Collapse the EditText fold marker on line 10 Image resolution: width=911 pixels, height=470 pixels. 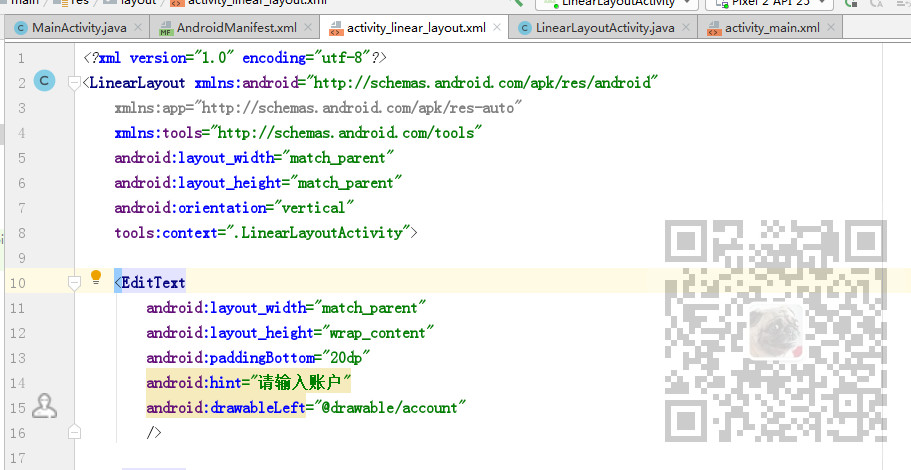click(x=74, y=283)
